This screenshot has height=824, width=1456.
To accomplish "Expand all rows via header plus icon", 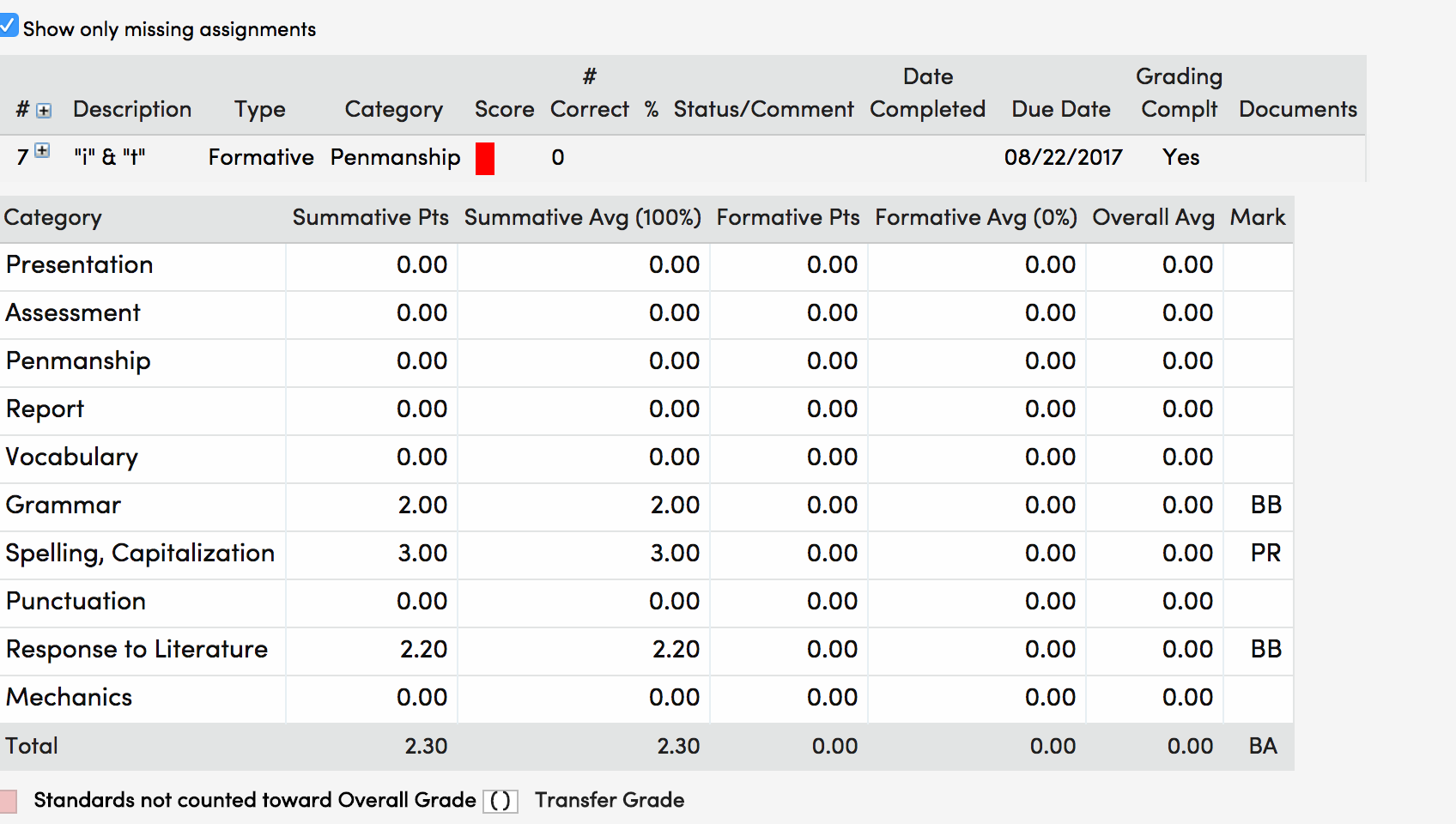I will pos(44,111).
